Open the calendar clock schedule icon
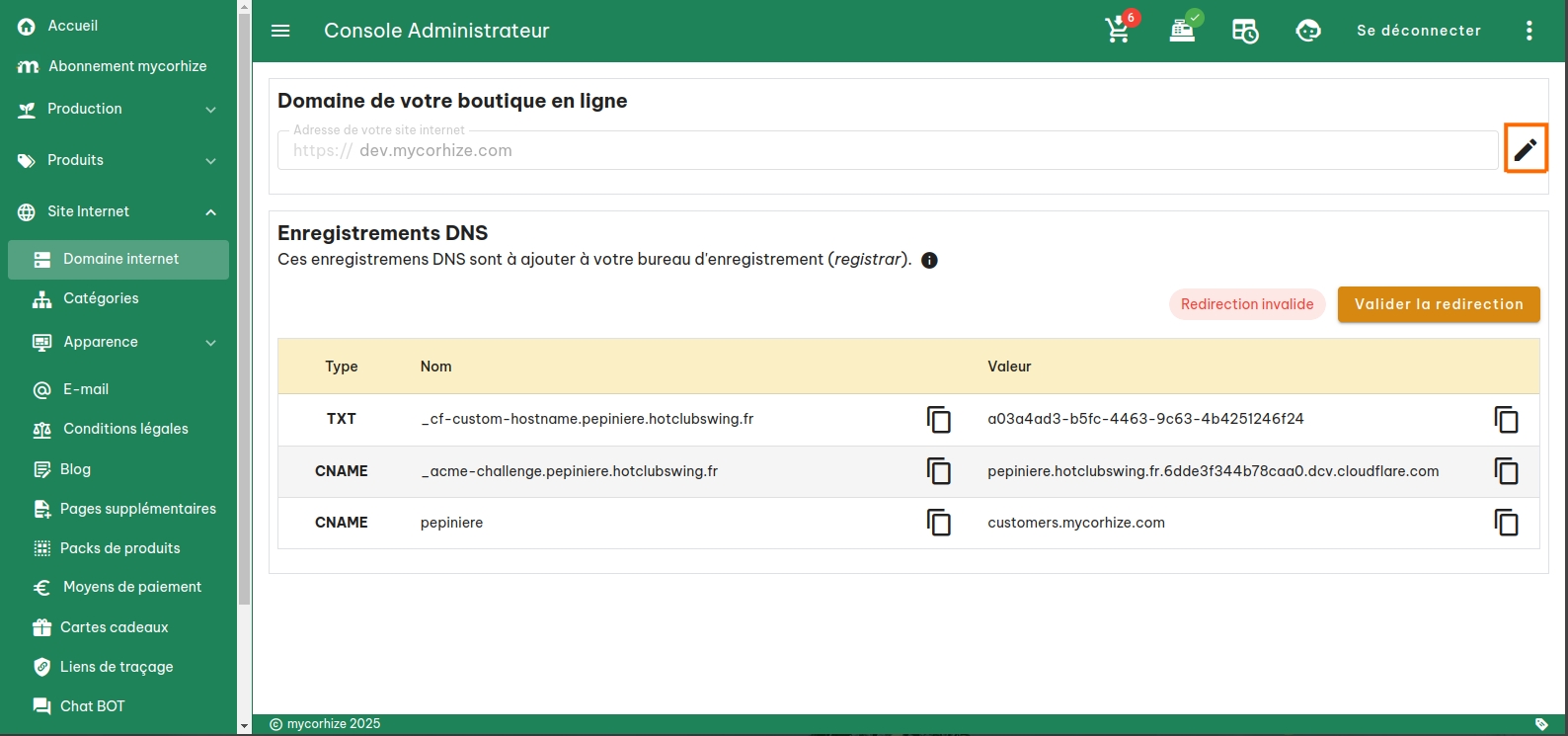The image size is (1568, 736). pyautogui.click(x=1245, y=31)
